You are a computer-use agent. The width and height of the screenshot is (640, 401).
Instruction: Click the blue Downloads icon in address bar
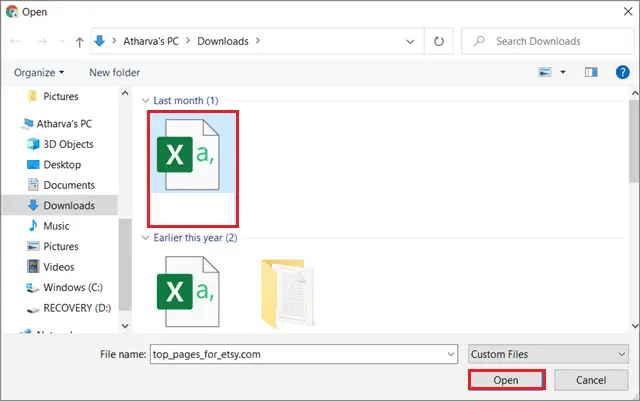(100, 41)
